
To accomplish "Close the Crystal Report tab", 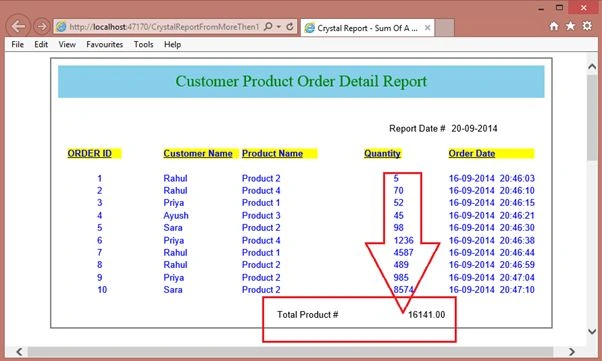I will coord(427,28).
